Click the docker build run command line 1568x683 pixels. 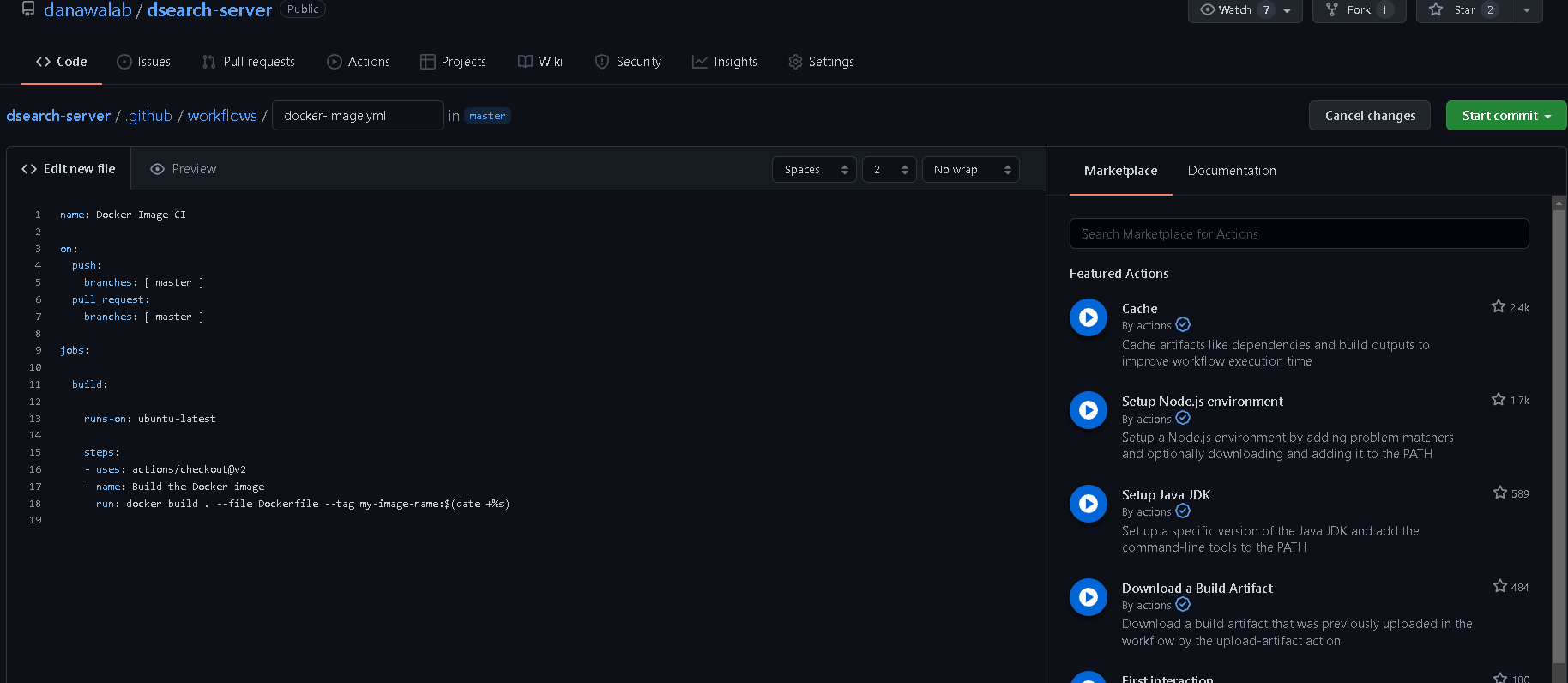click(x=303, y=504)
